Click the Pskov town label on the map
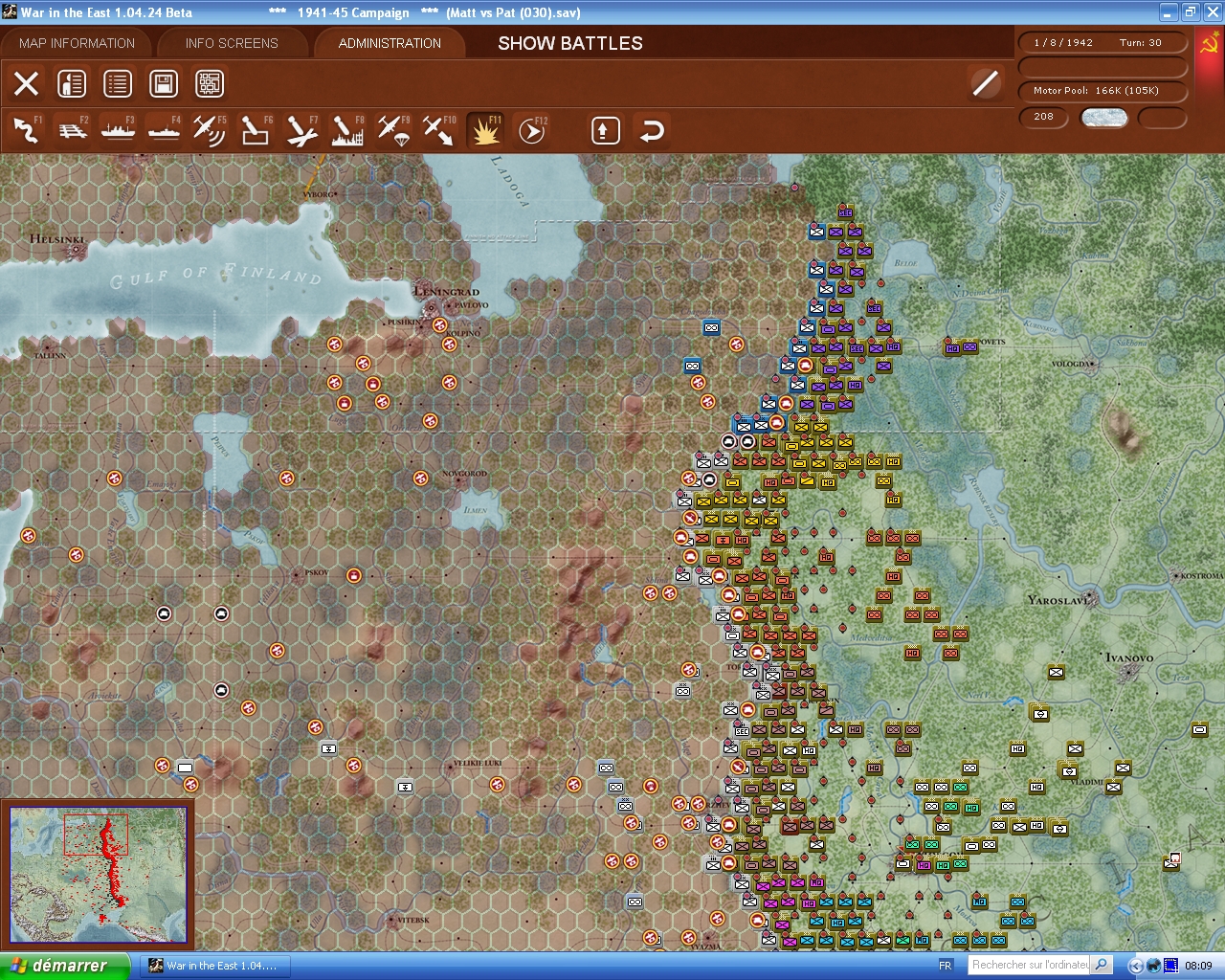Viewport: 1225px width, 980px height. pyautogui.click(x=316, y=572)
